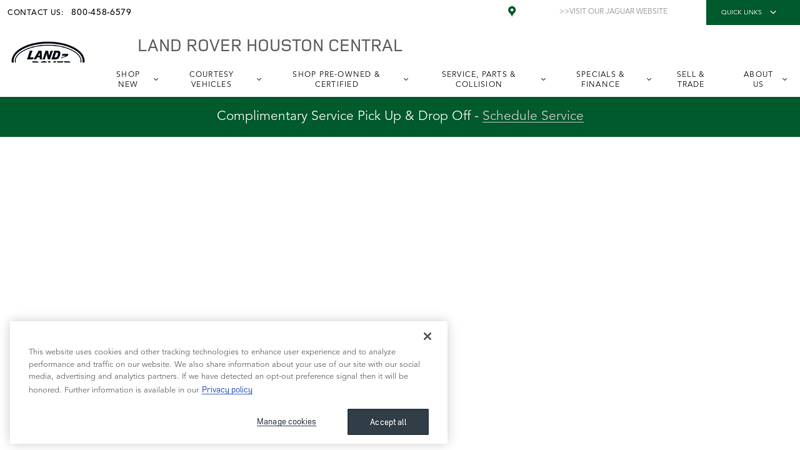The image size is (800, 450).
Task: Open the Shop New menu
Action: tap(128, 79)
